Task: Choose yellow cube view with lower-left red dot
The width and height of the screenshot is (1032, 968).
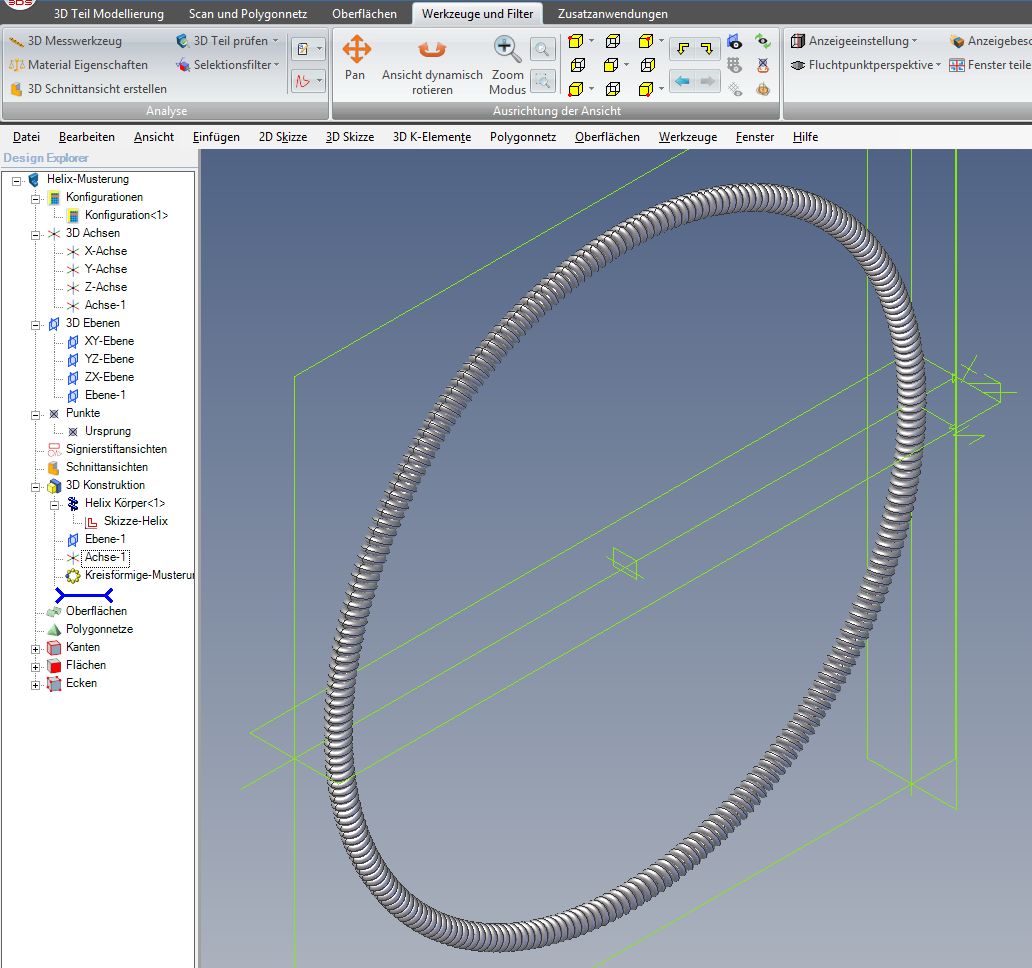Action: [x=576, y=89]
